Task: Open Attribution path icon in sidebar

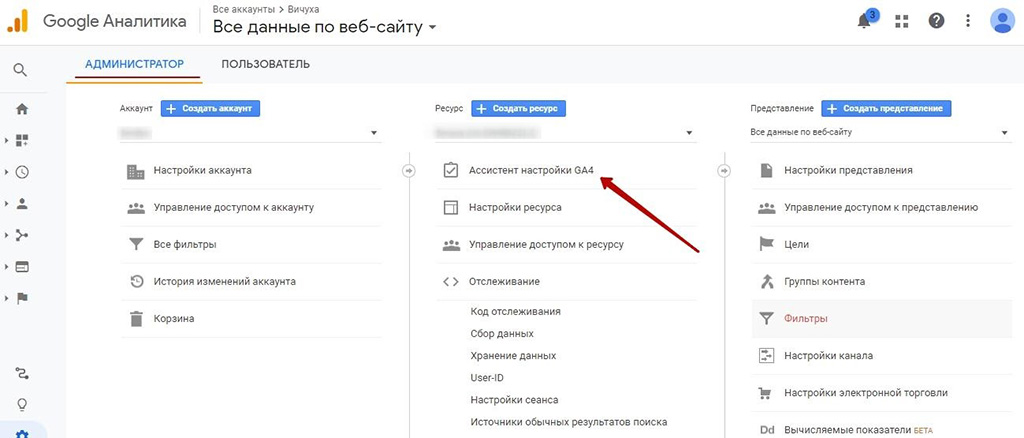Action: [x=22, y=373]
